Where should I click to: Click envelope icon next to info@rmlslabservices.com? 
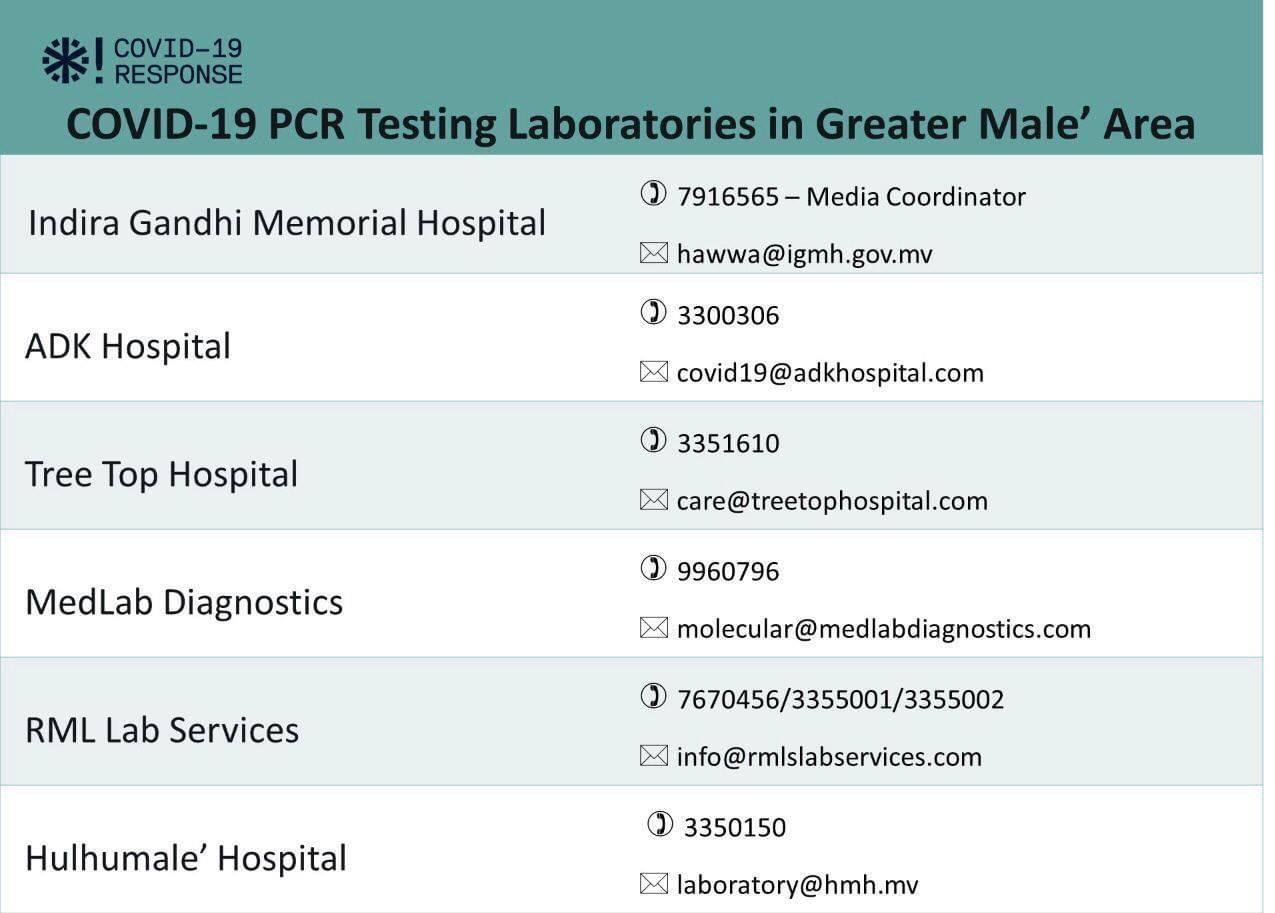coord(653,757)
